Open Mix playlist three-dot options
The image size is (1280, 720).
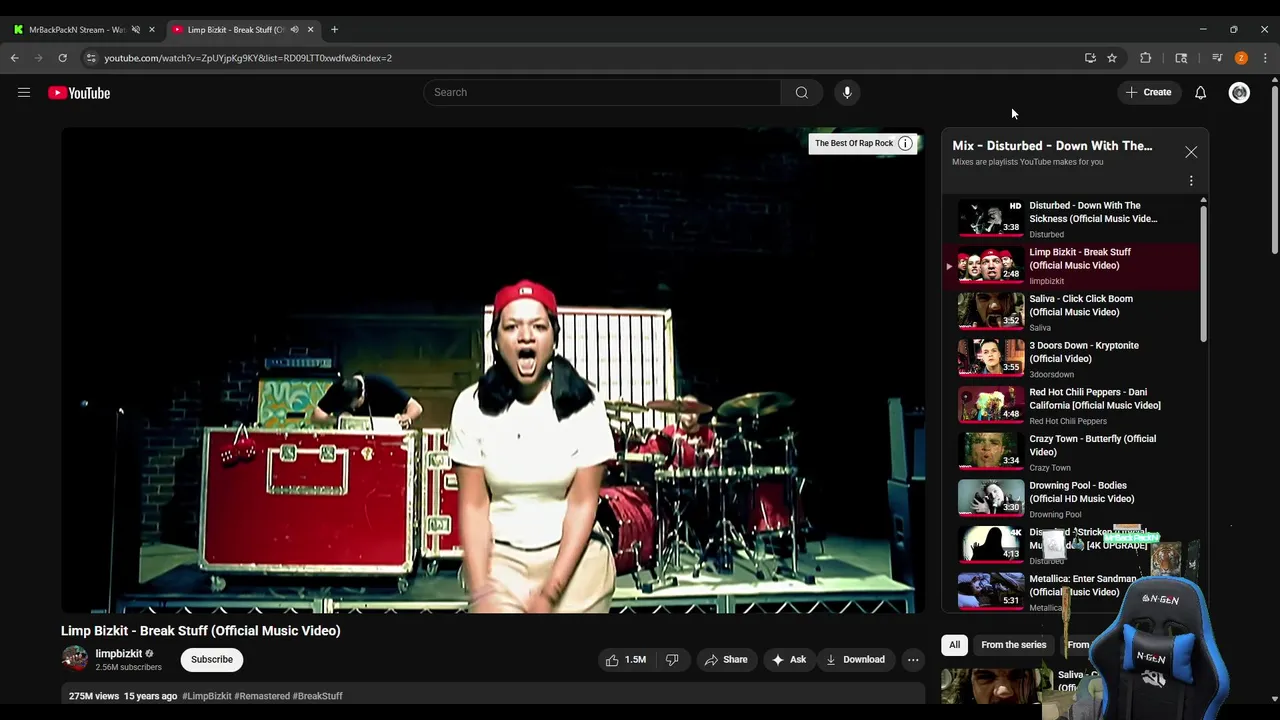click(1191, 181)
